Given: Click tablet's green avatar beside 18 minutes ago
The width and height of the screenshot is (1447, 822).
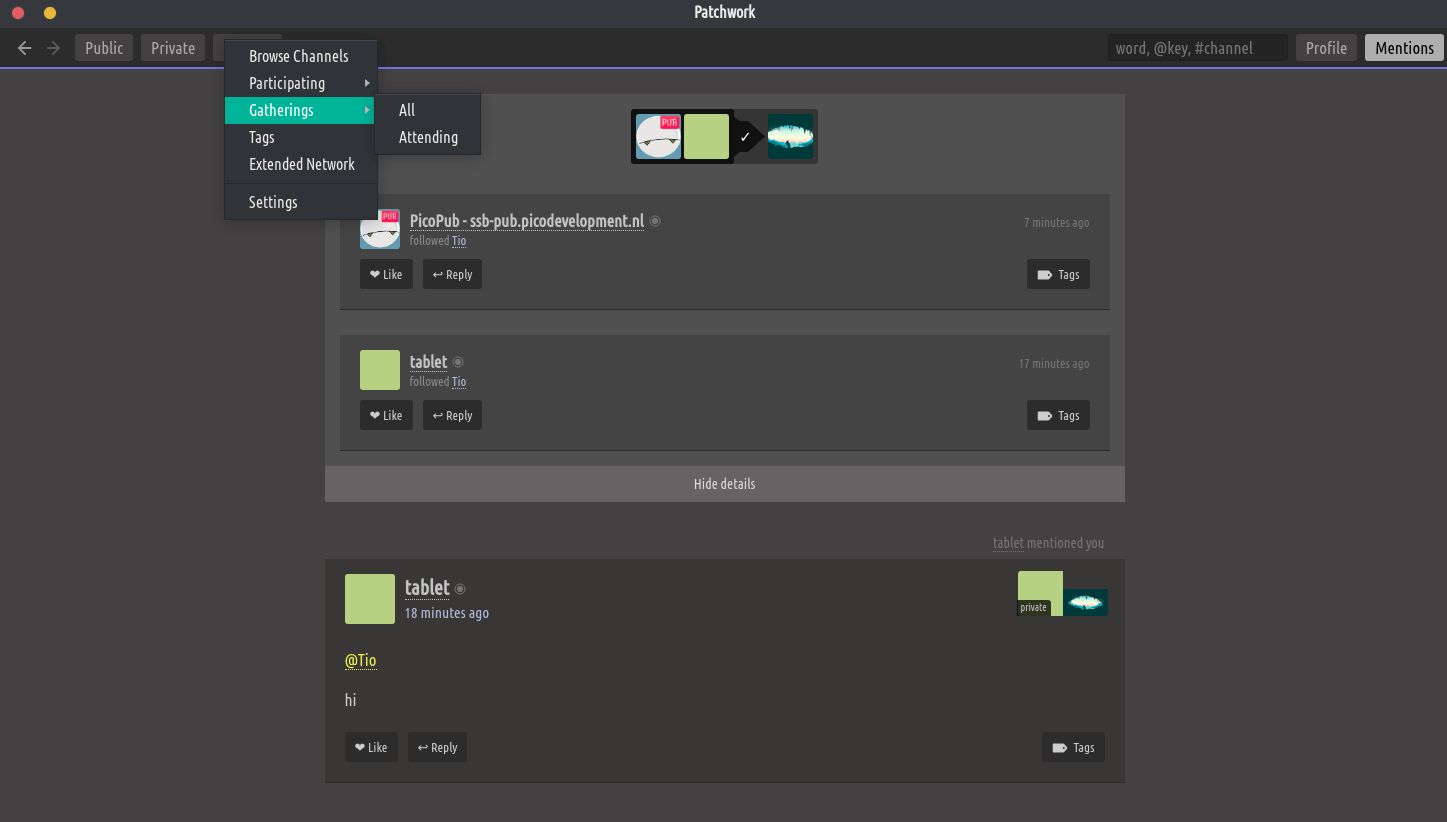Looking at the screenshot, I should tap(370, 599).
